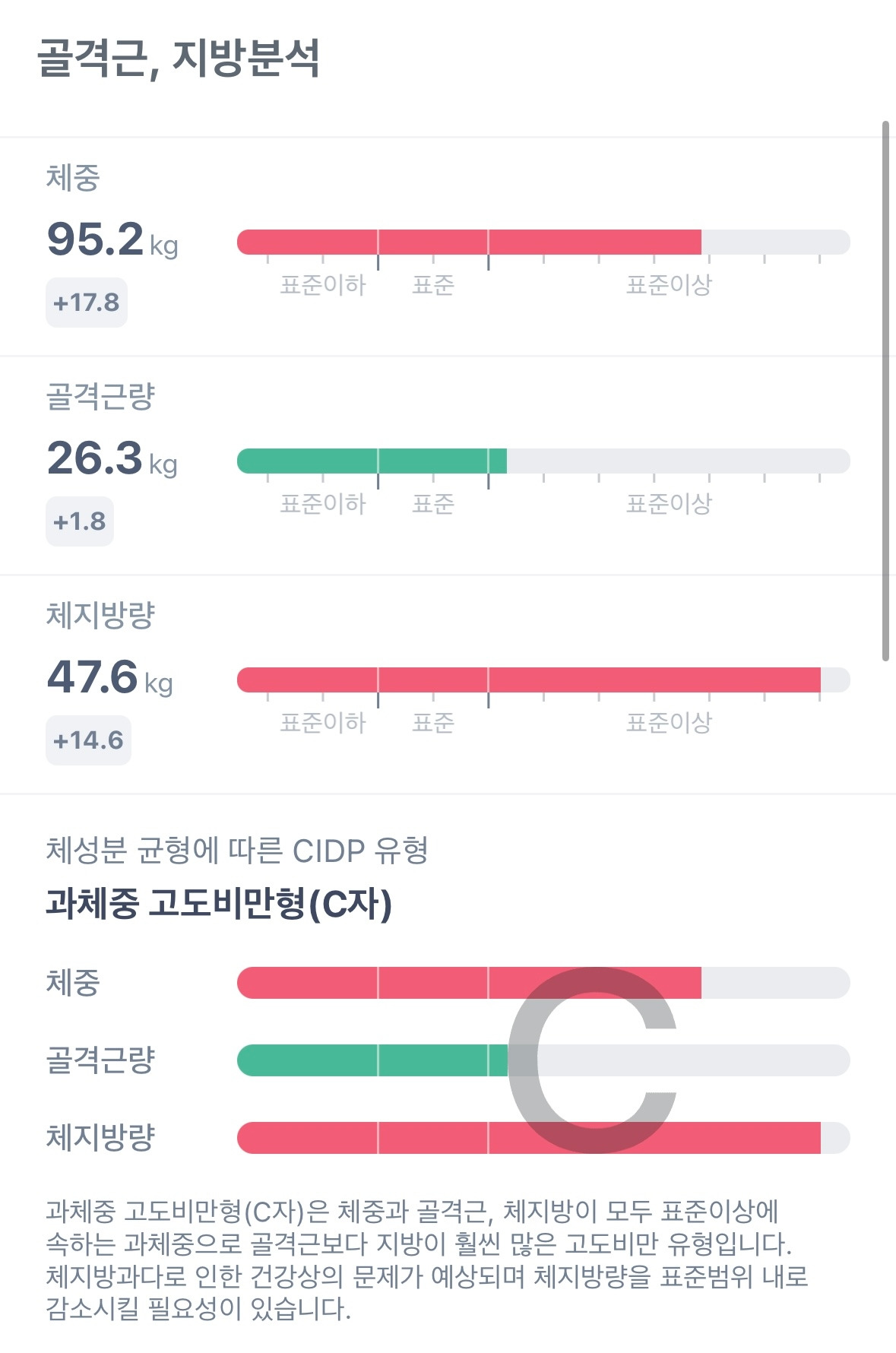Click the 골격근, 지방분석 page title

(x=179, y=59)
